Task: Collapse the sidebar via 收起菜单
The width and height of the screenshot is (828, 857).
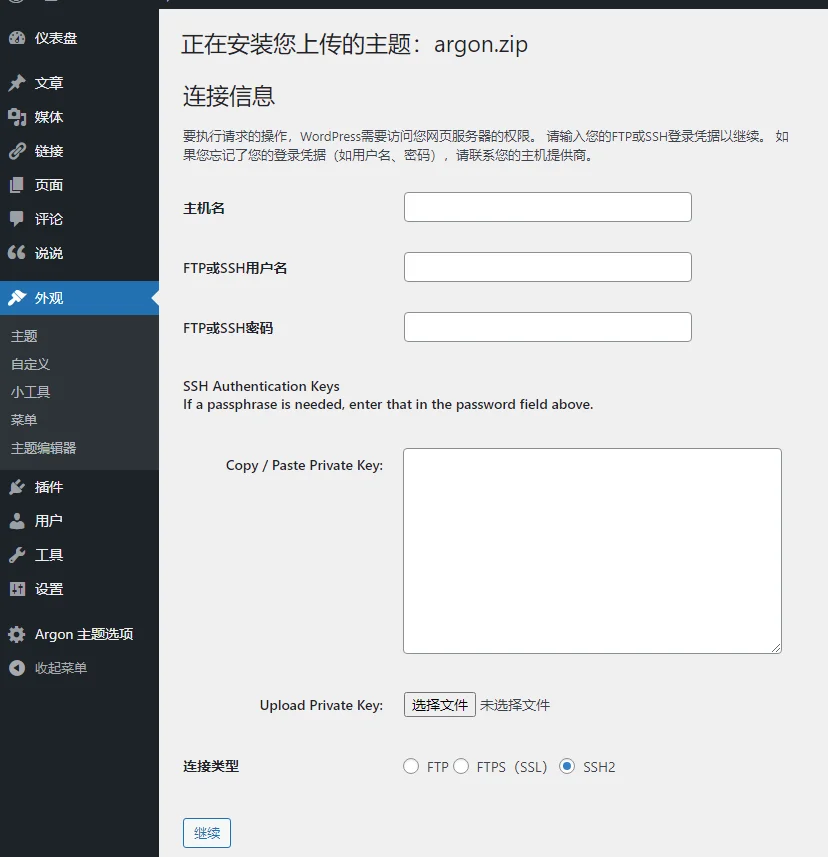Action: point(60,668)
